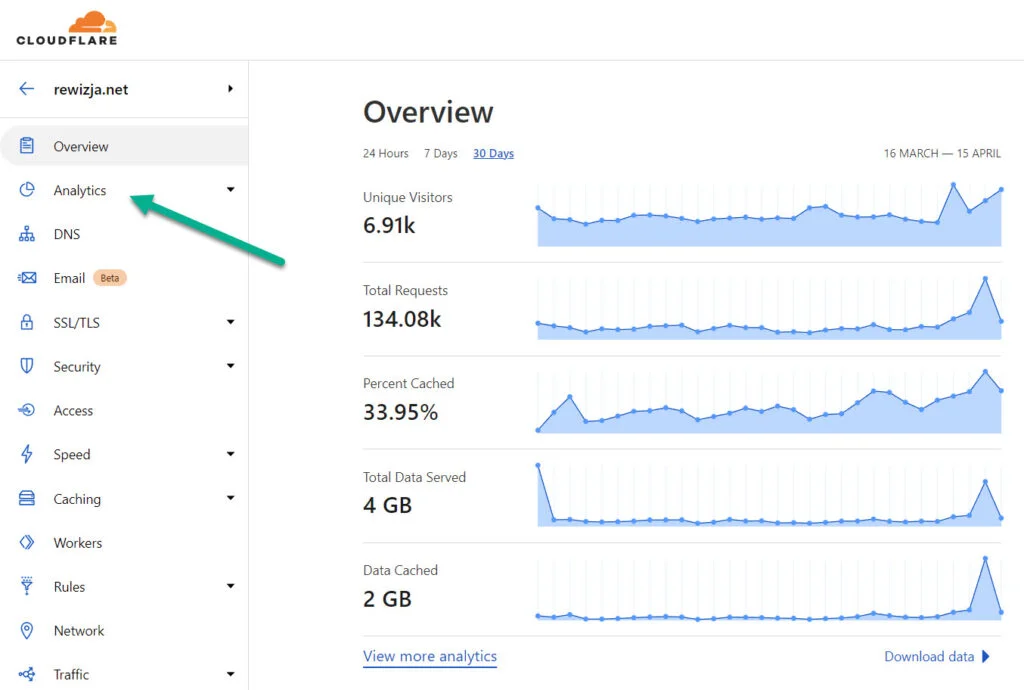Switch to the 7 Days range
Screen dimensions: 1024x690
tap(441, 153)
